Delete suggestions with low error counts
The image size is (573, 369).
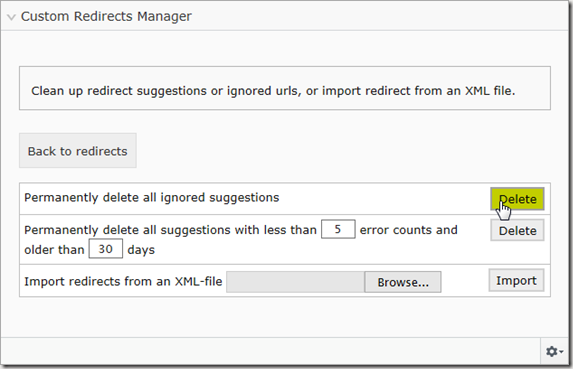click(517, 231)
